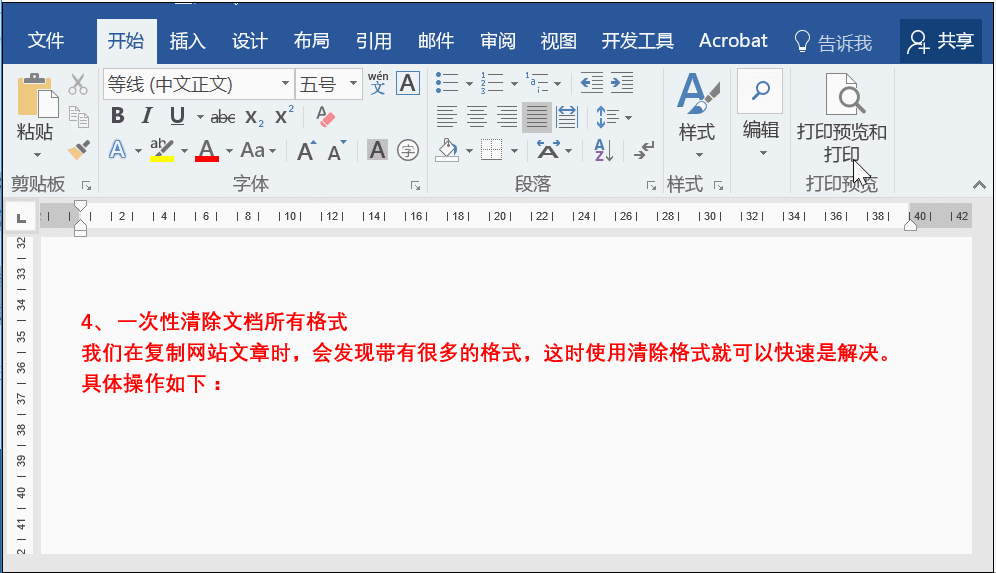Toggle bold formatting
This screenshot has height=573, width=996.
click(118, 116)
